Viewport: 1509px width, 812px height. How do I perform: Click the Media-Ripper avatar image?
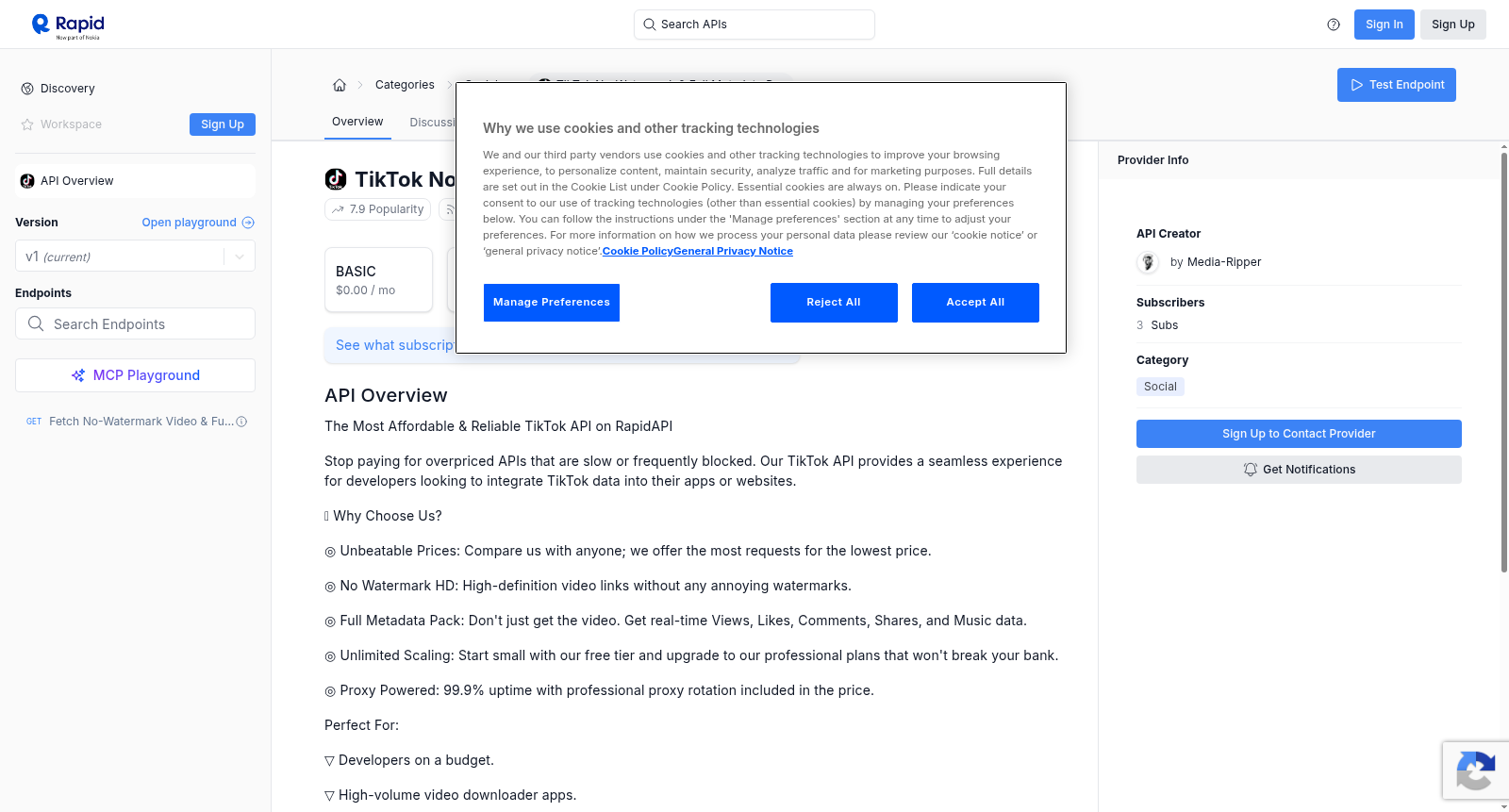point(1148,262)
